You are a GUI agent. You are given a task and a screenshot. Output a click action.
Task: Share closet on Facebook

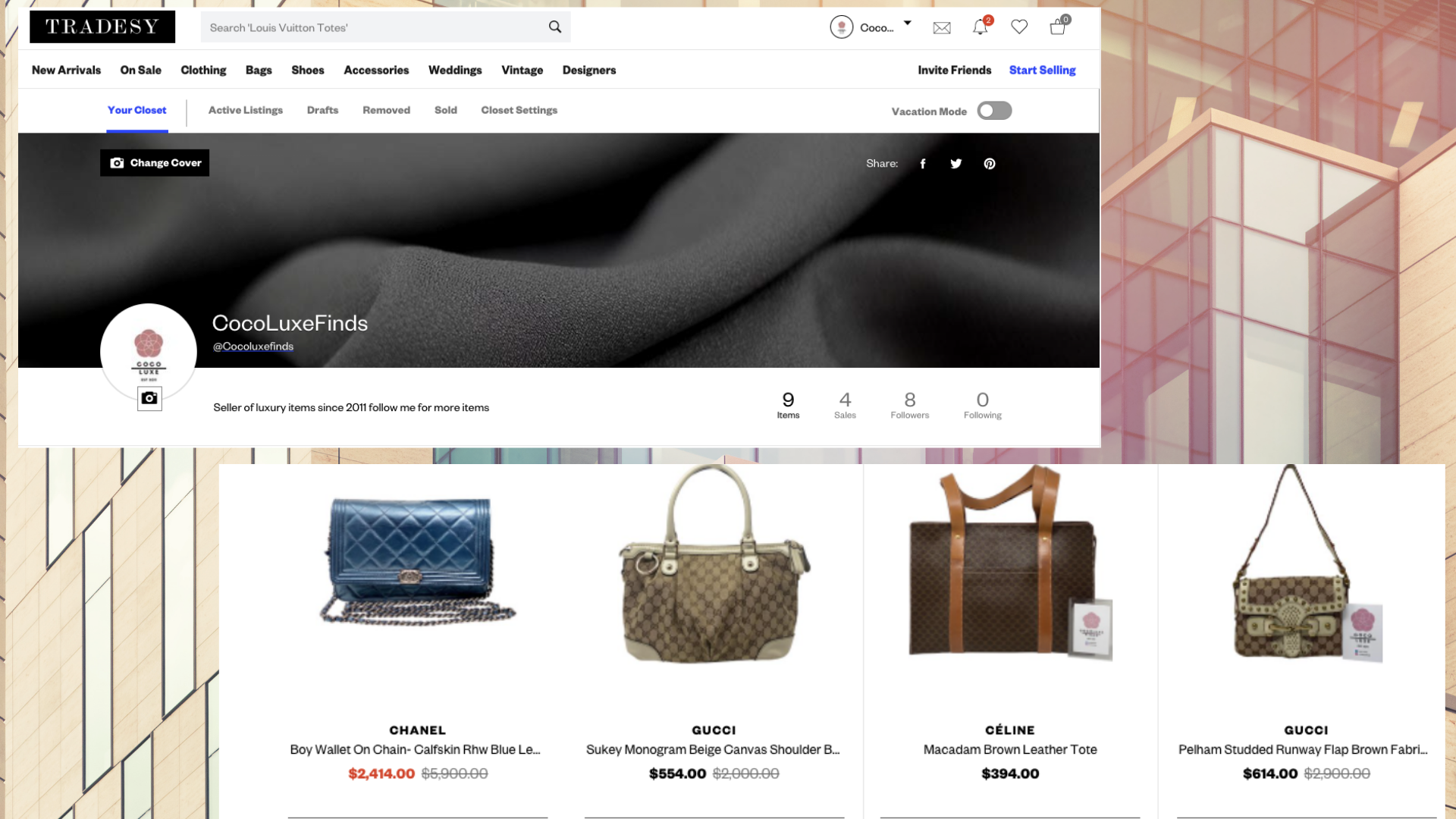(923, 164)
